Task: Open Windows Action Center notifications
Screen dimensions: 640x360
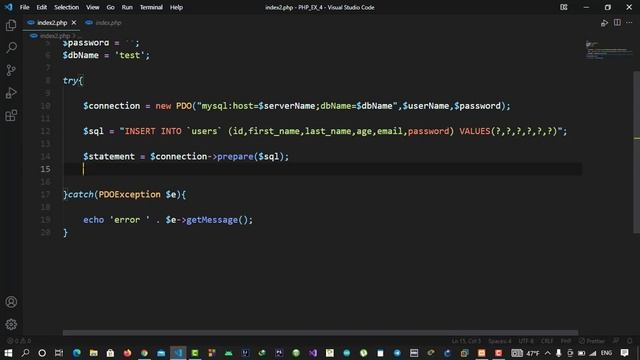Action: tap(624, 353)
